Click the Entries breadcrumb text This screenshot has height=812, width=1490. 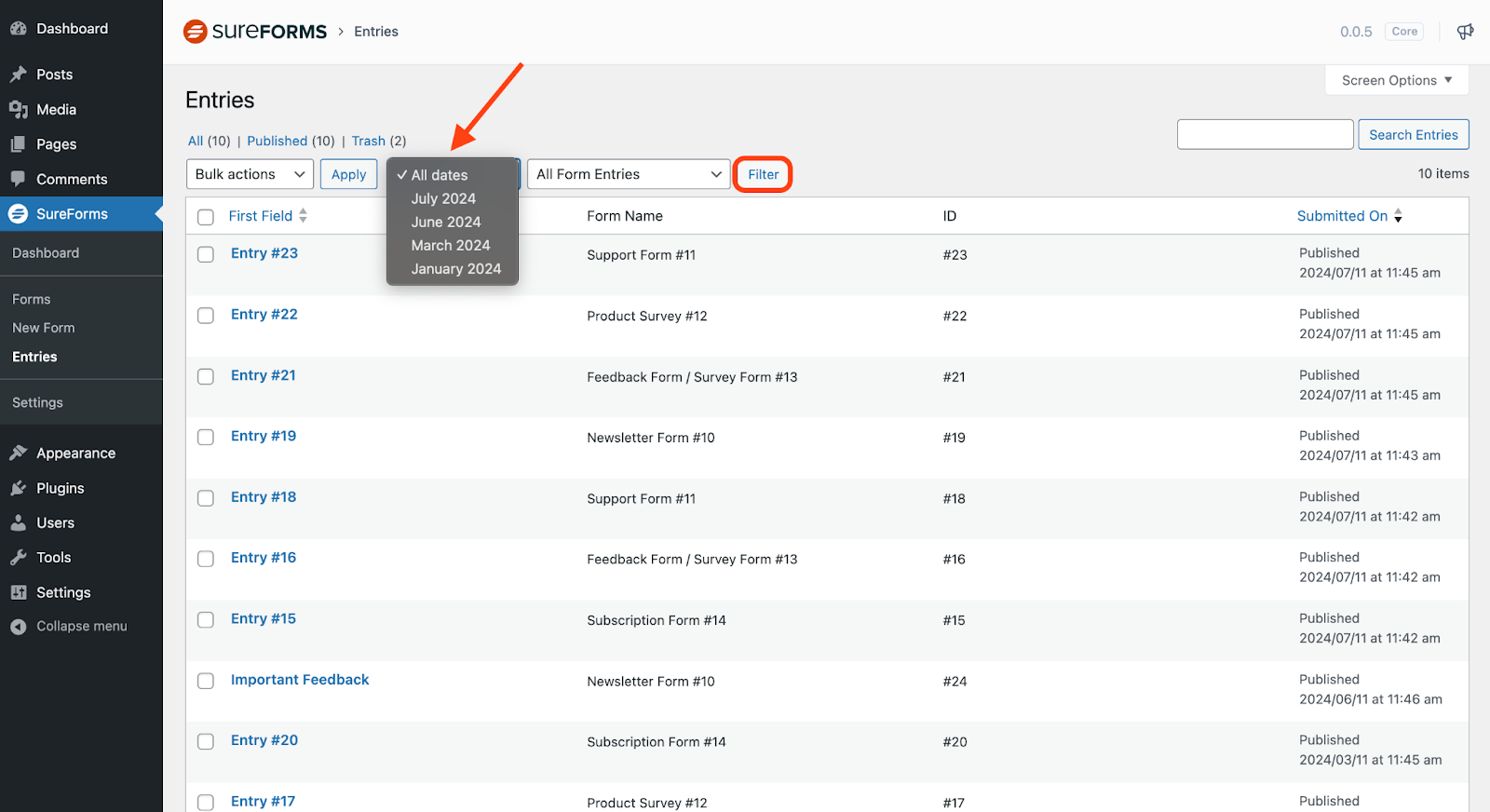(376, 32)
